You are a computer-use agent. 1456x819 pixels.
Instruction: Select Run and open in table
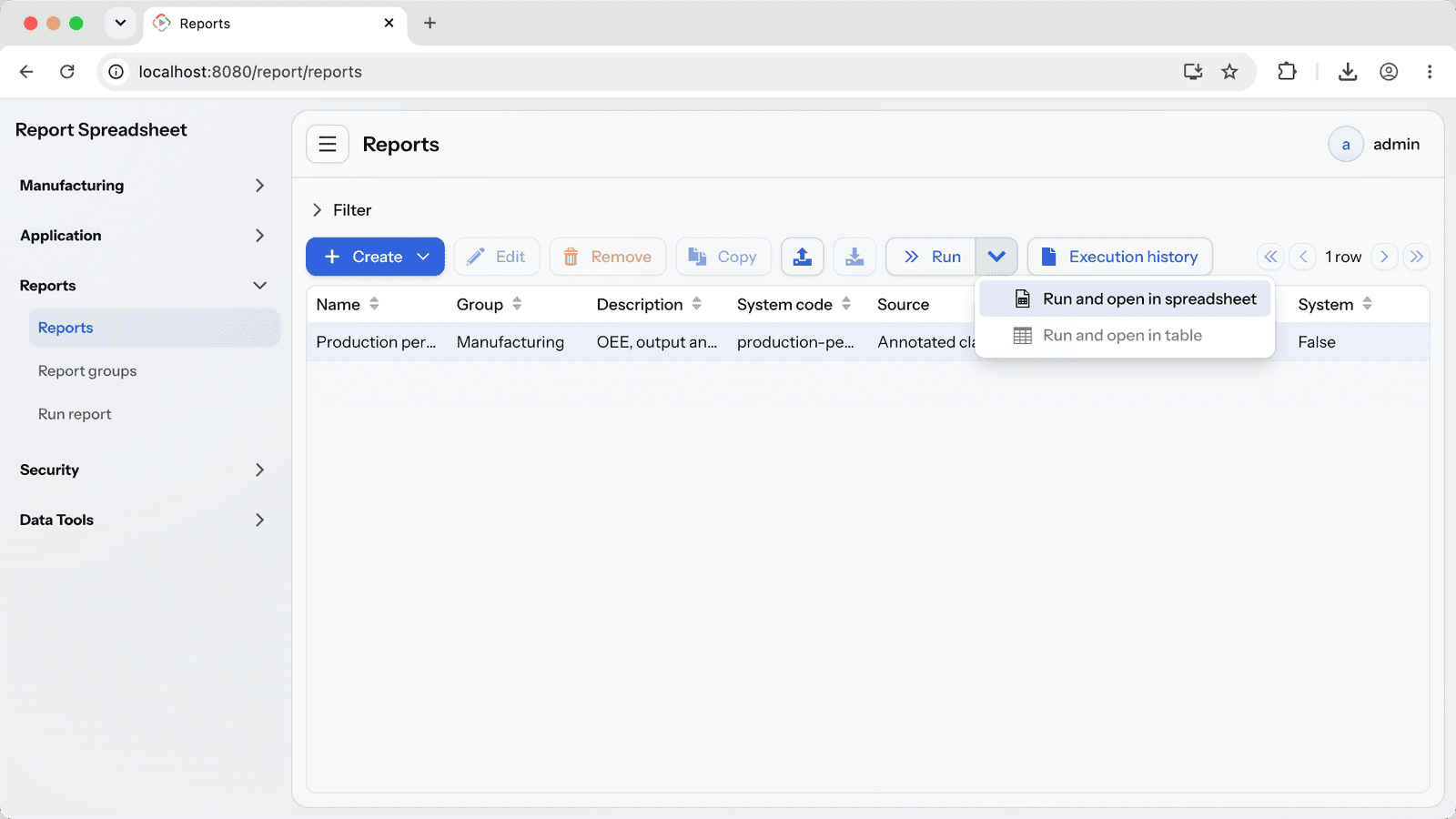click(1125, 335)
